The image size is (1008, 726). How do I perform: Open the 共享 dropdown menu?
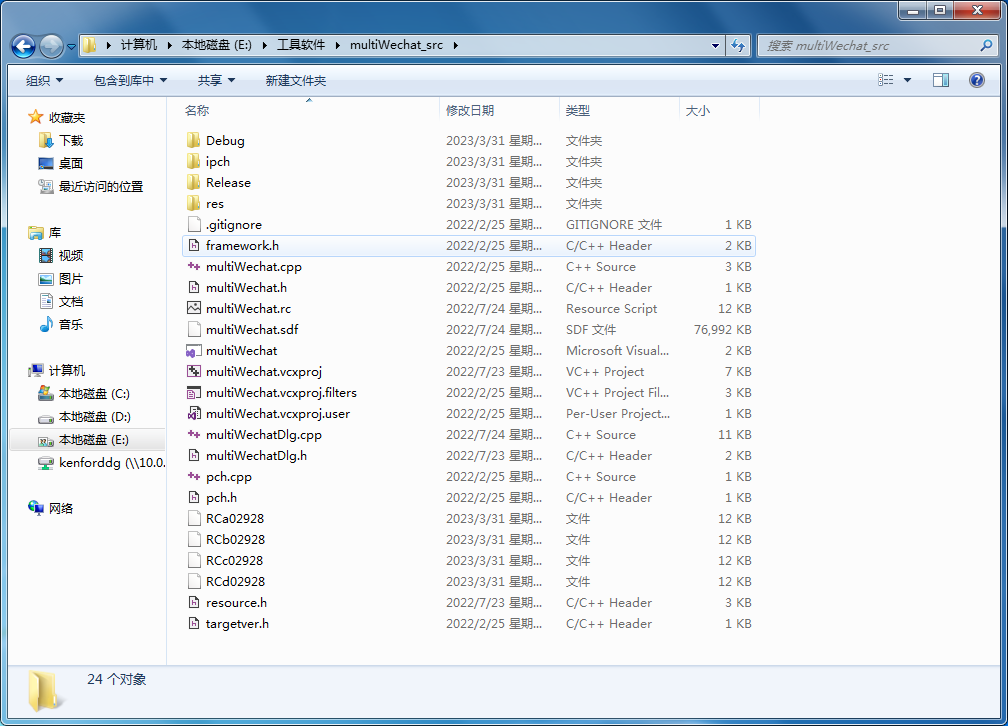(x=216, y=80)
